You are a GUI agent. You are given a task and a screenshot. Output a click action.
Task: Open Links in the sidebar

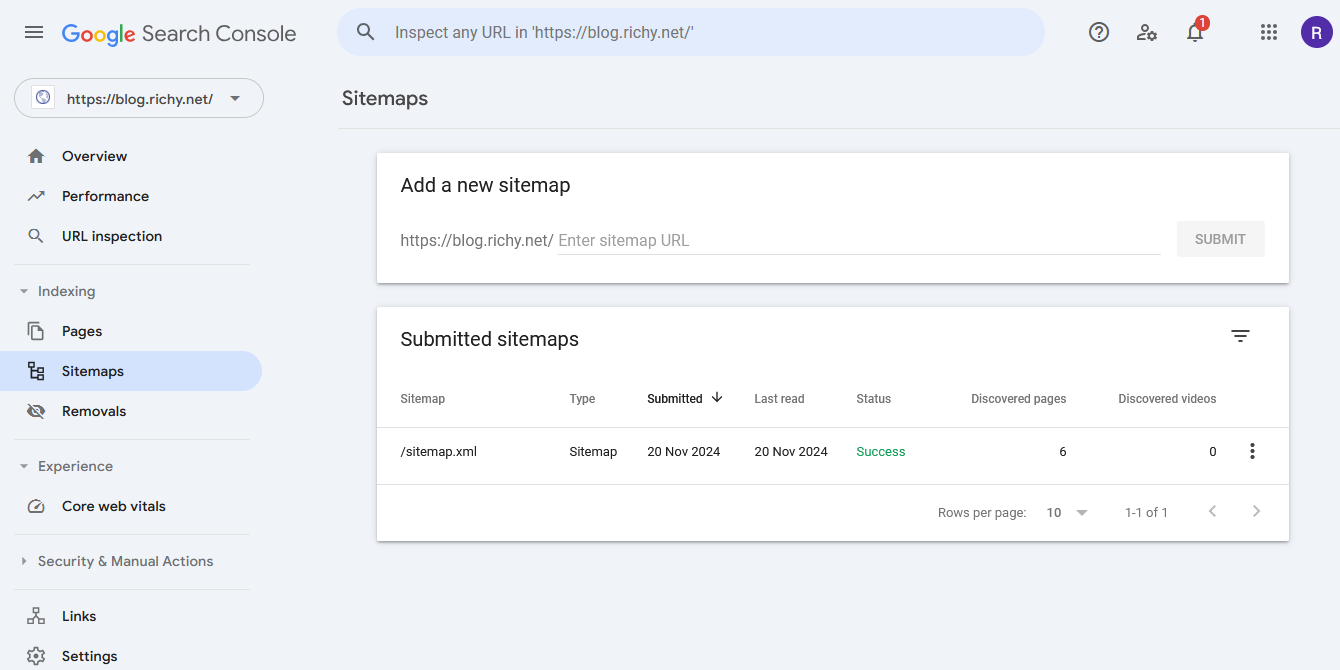[131, 616]
